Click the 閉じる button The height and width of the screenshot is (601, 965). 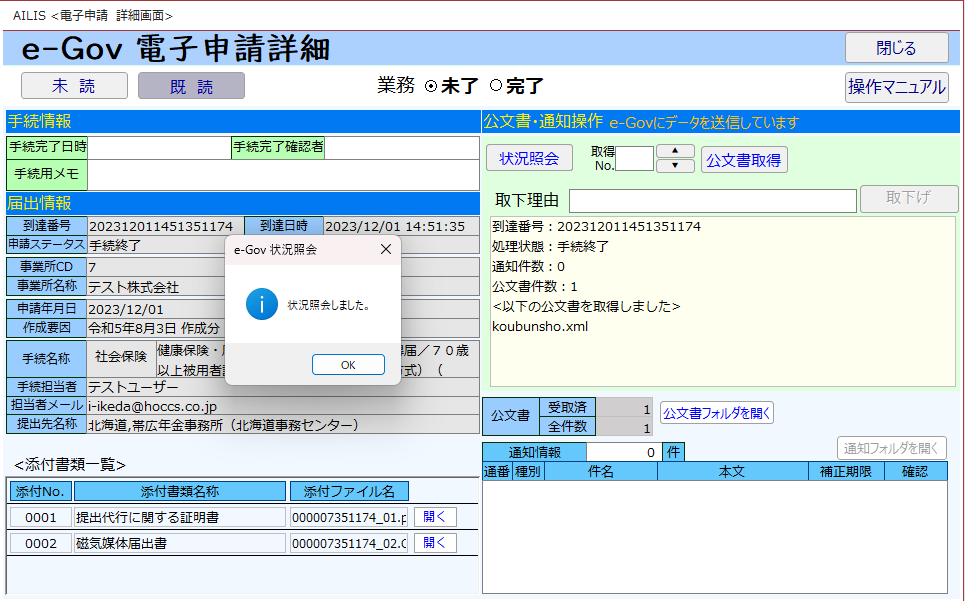tap(896, 47)
